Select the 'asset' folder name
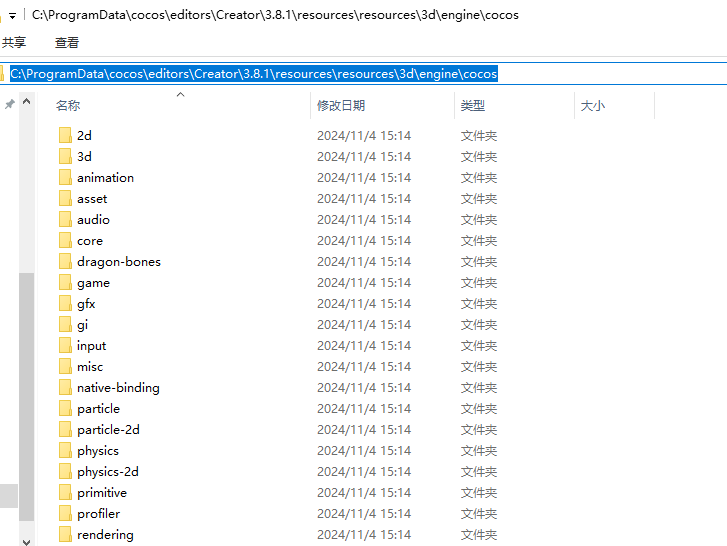This screenshot has height=546, width=727. click(92, 198)
